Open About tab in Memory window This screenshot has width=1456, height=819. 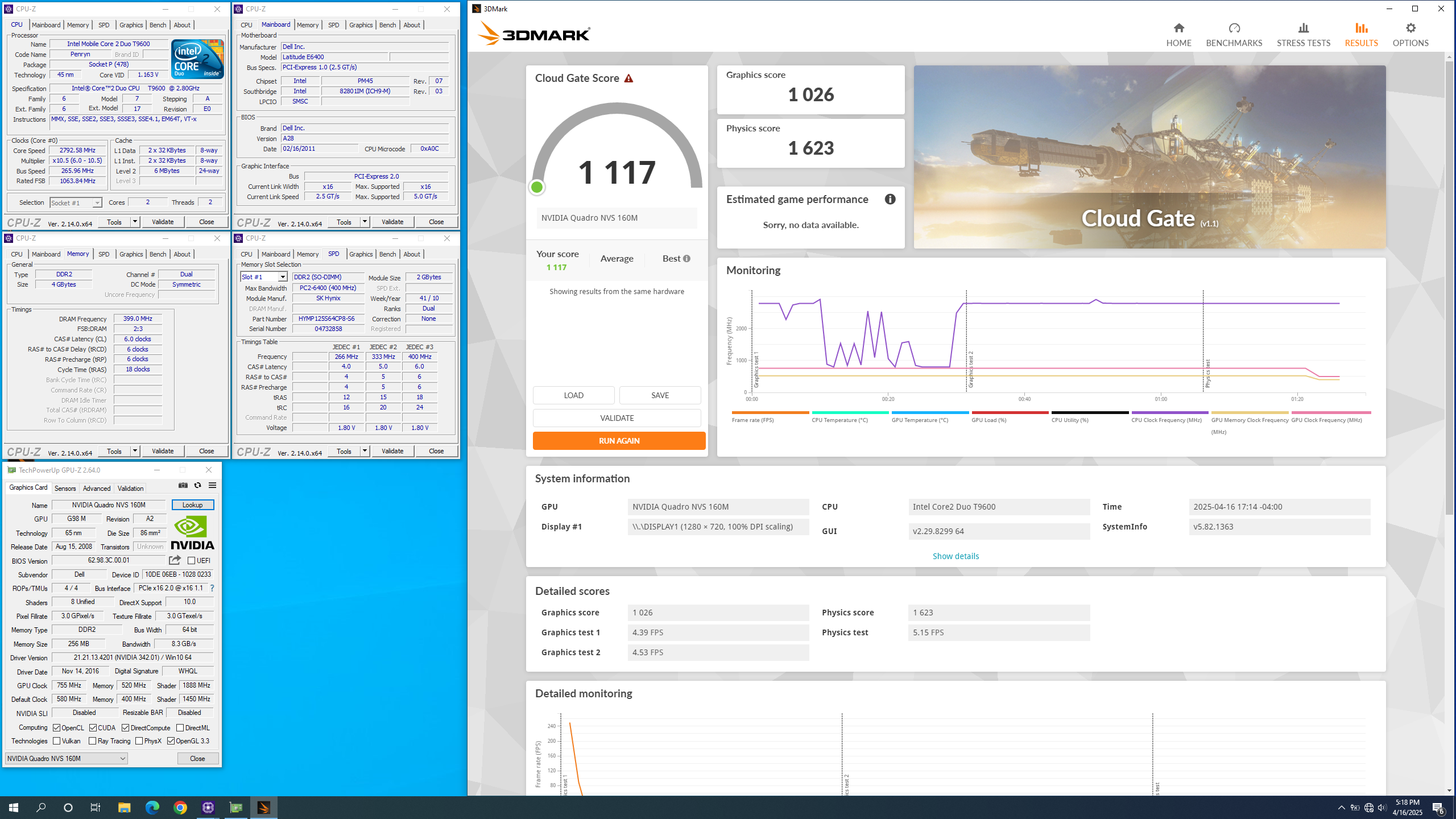point(182,254)
